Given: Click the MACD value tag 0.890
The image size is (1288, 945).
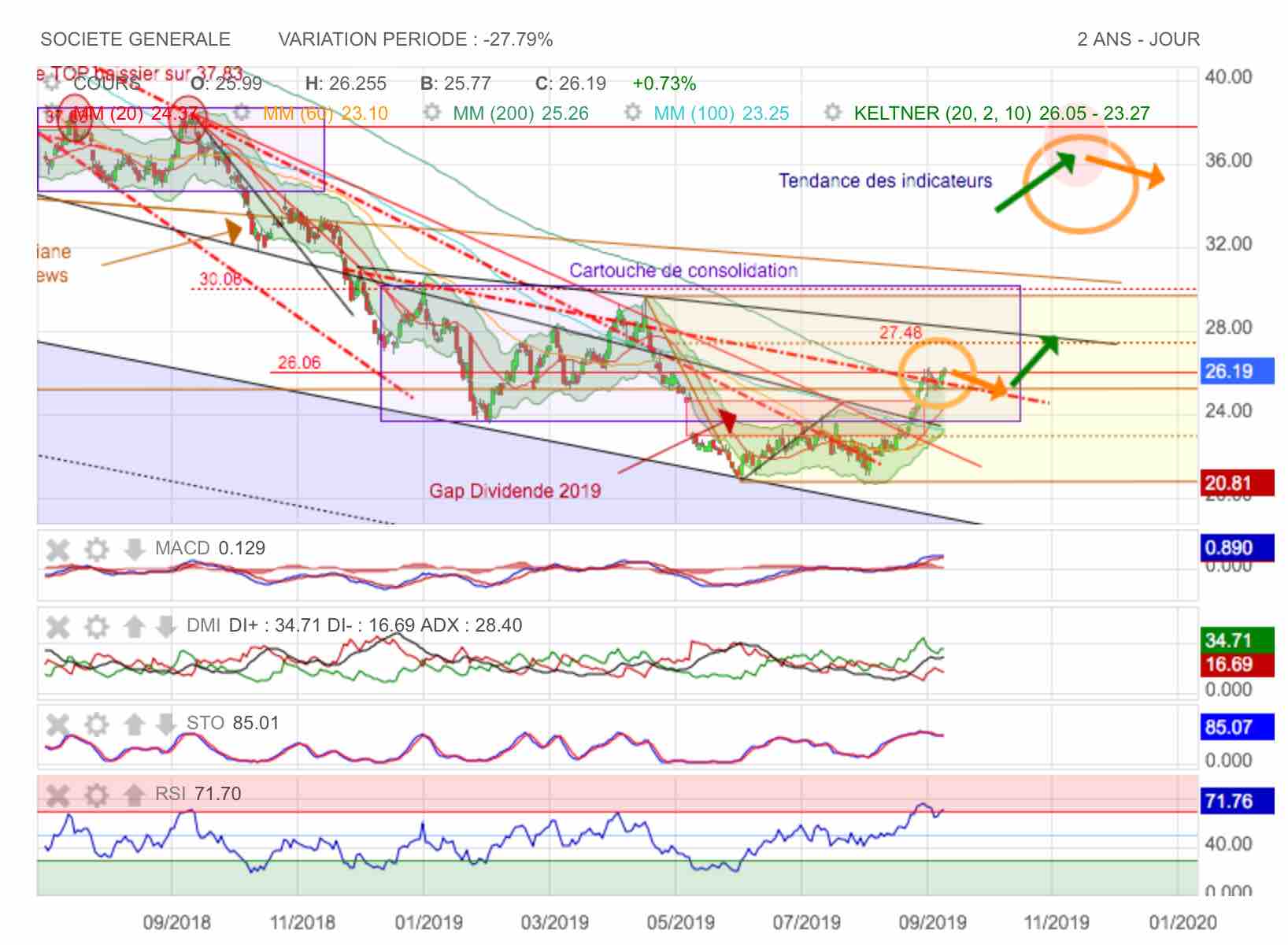Looking at the screenshot, I should pos(1237,548).
